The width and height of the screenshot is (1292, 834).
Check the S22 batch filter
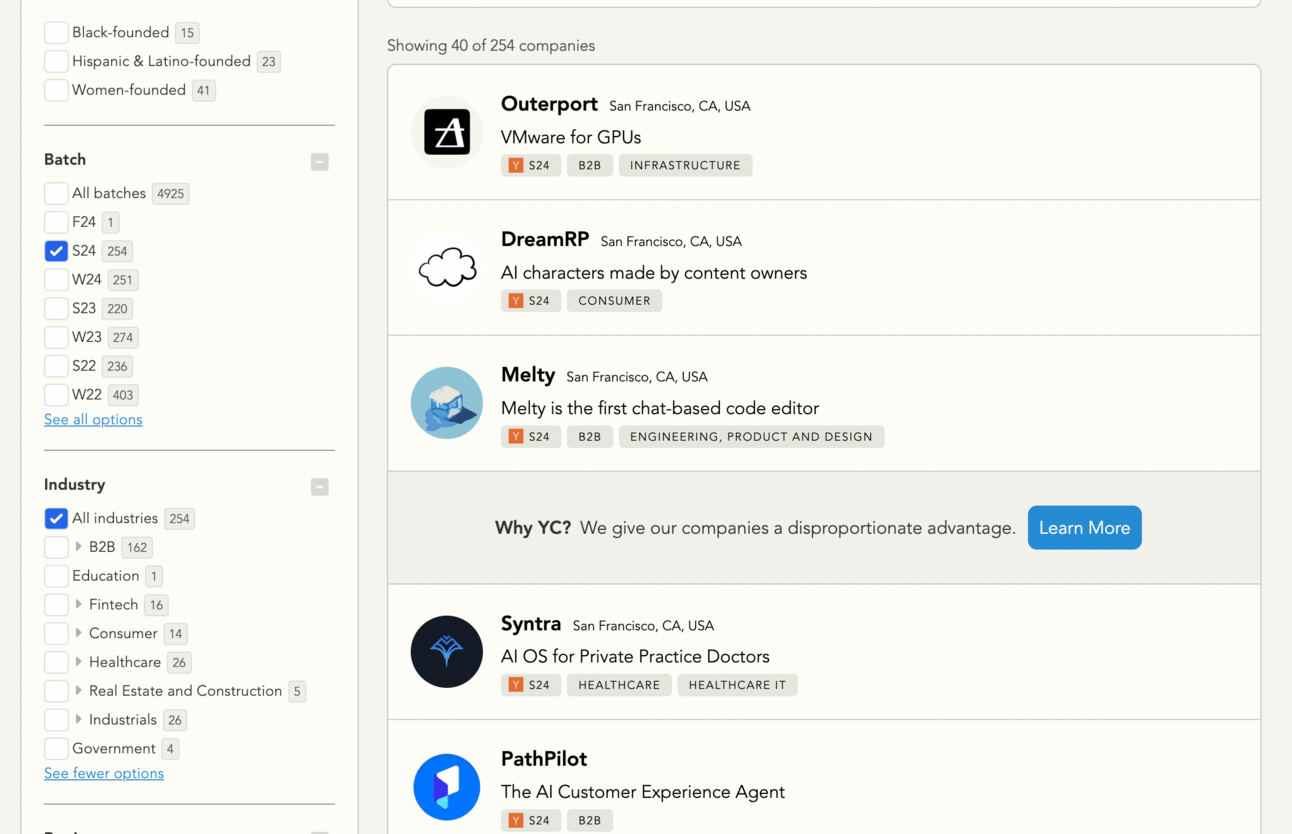[x=56, y=366]
